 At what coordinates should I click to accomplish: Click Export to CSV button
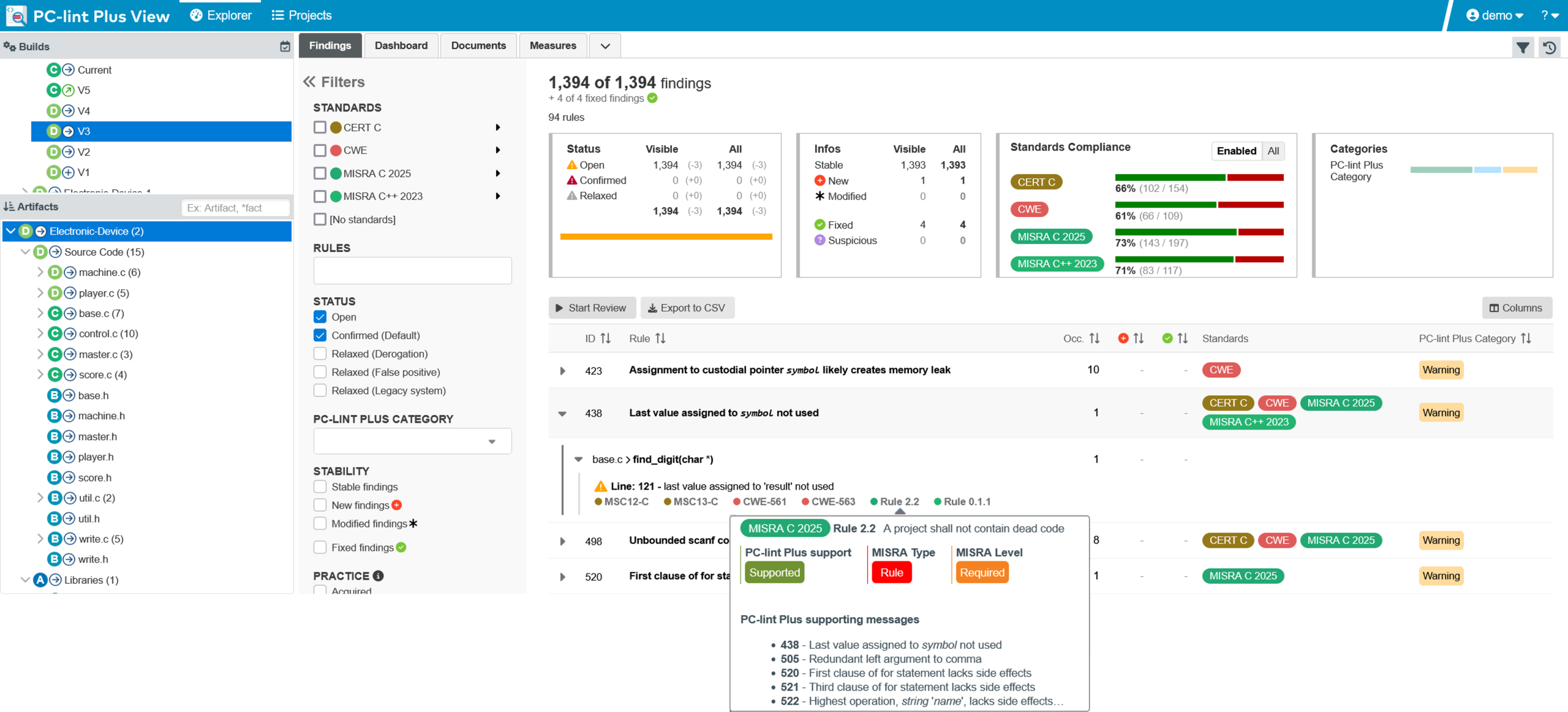point(687,308)
